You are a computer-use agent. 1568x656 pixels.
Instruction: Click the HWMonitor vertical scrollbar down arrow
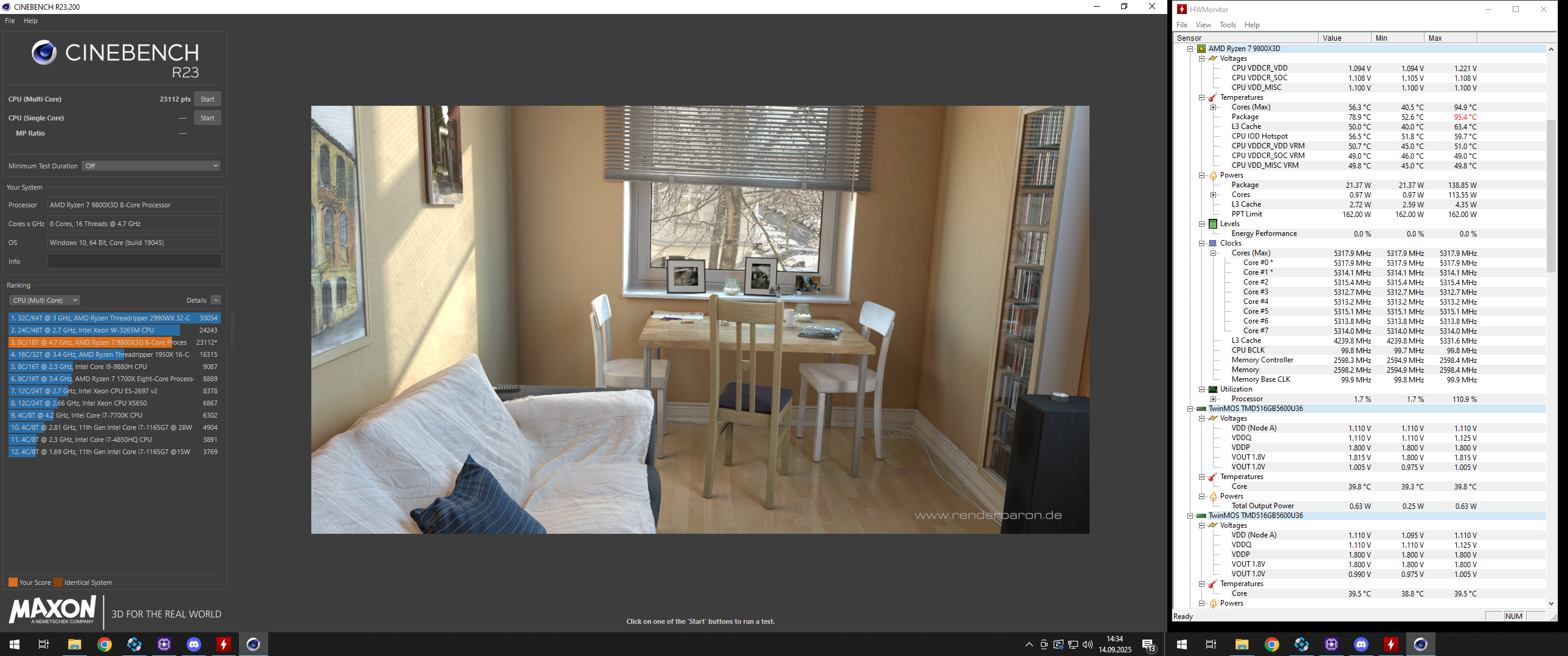(1551, 604)
